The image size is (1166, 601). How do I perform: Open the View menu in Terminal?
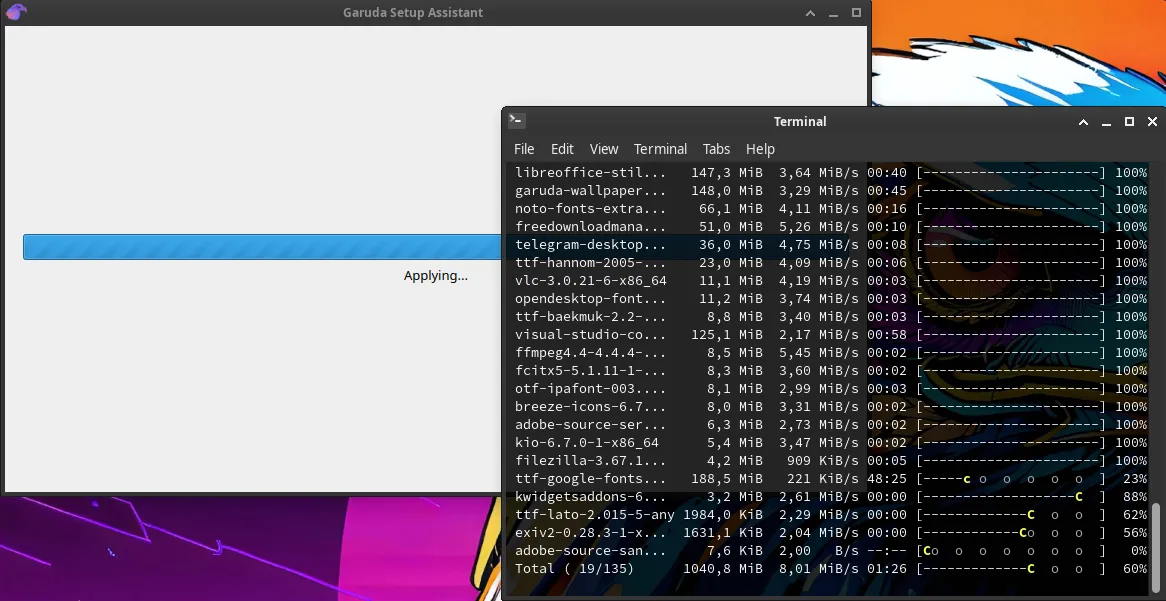pos(604,149)
